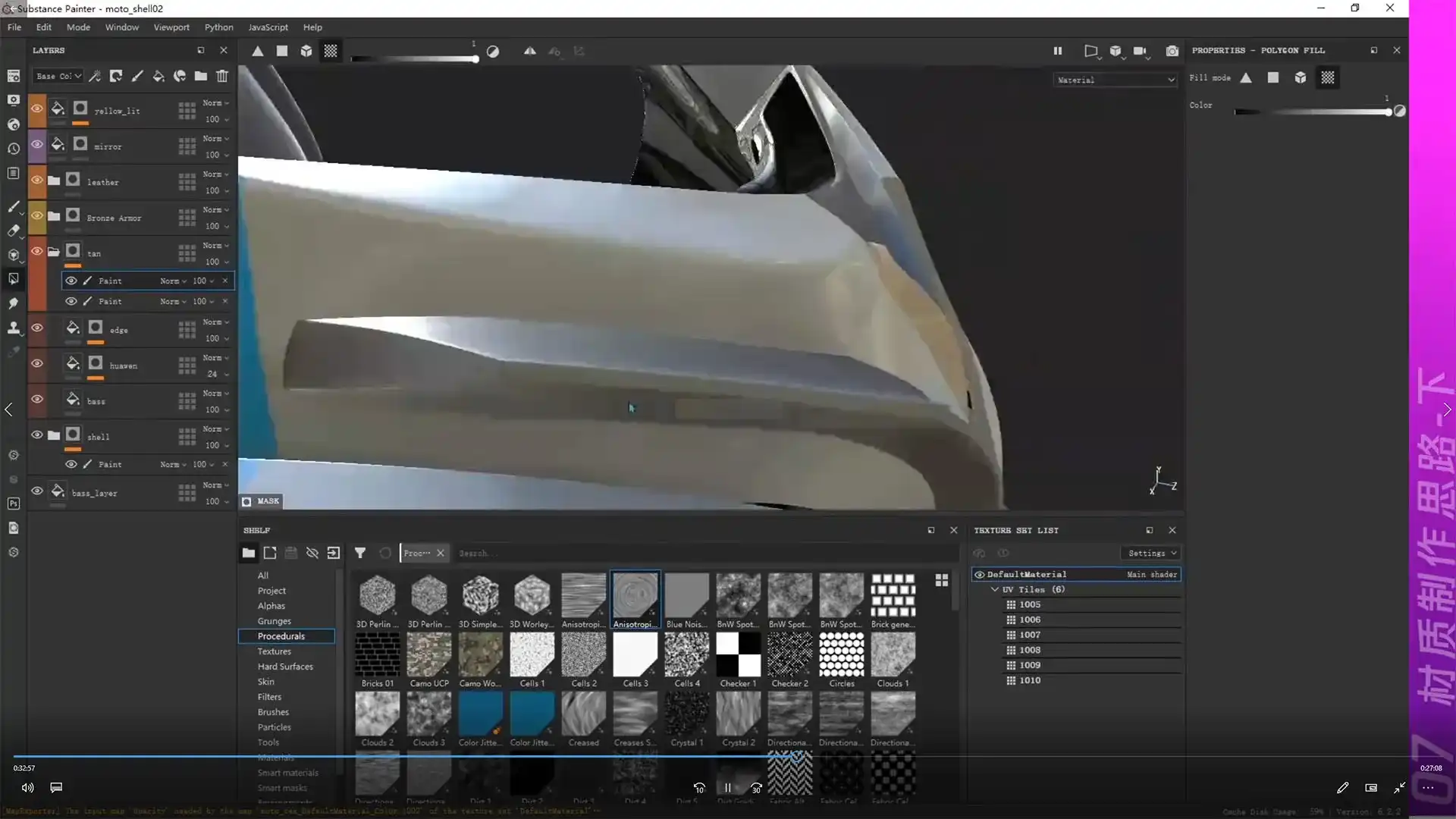Open the Material viewport channel dropdown
The width and height of the screenshot is (1456, 819).
1115,80
